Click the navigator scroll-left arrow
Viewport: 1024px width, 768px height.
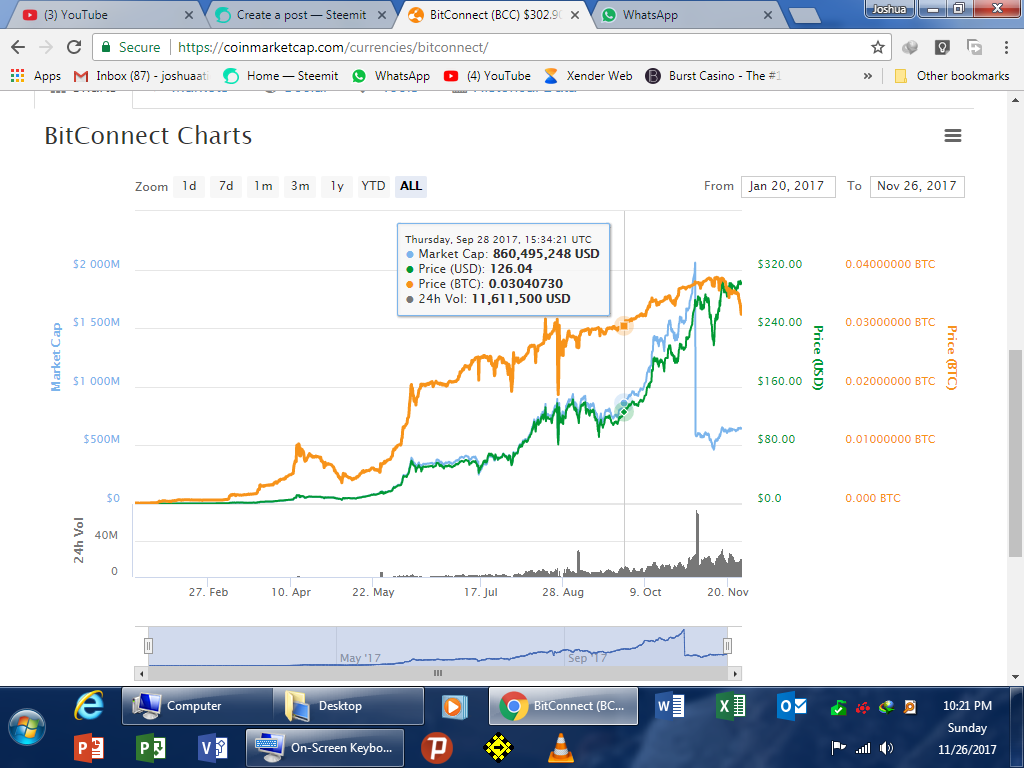(x=142, y=673)
